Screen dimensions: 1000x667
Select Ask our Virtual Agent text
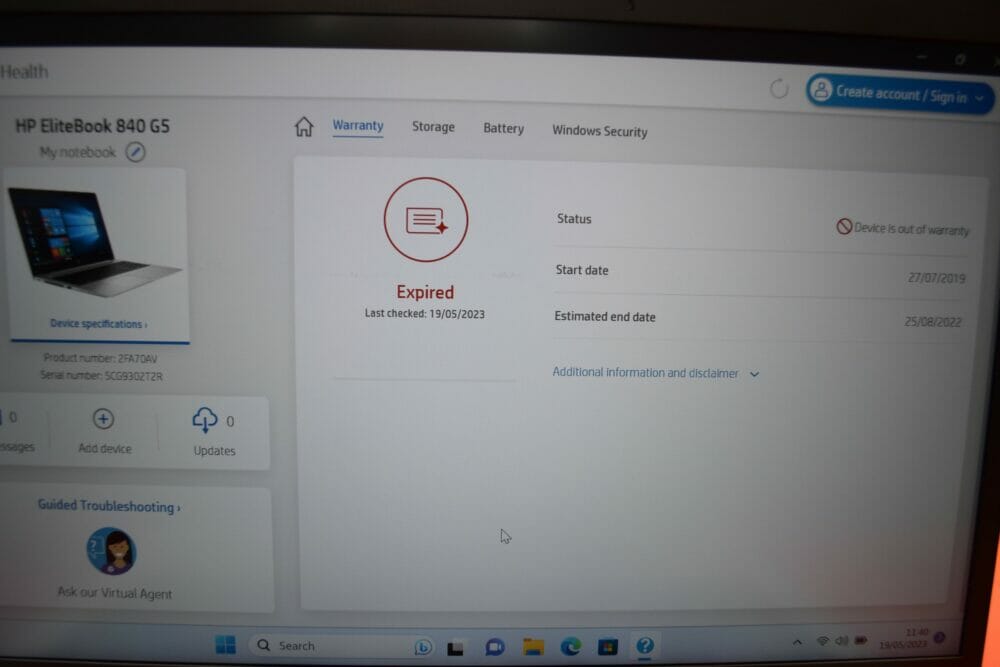click(115, 593)
